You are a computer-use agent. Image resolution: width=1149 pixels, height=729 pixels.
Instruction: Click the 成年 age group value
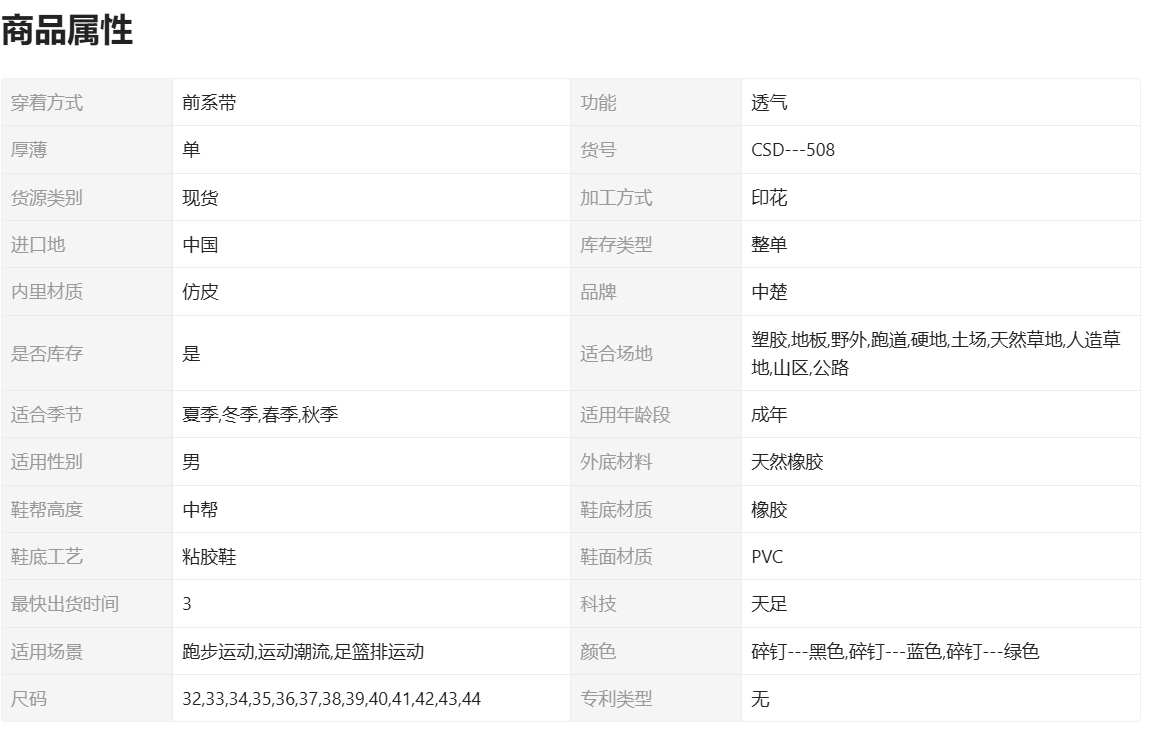pyautogui.click(x=769, y=414)
